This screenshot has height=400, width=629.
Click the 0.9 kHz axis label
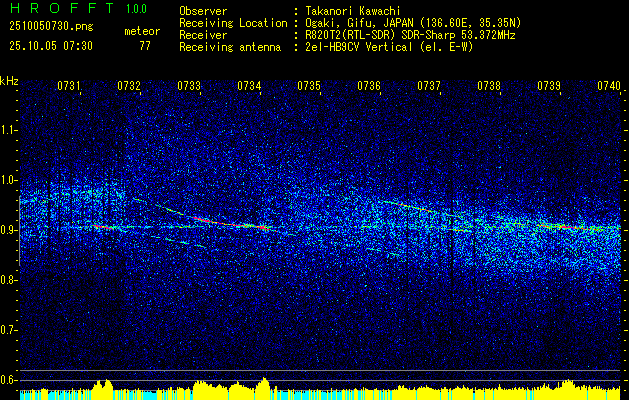[x=9, y=230]
